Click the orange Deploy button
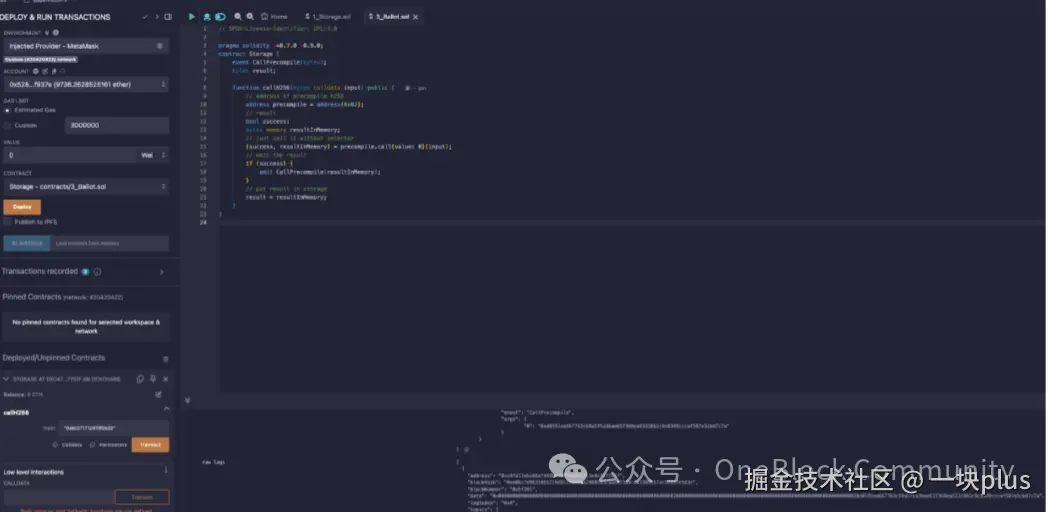Image resolution: width=1048 pixels, height=512 pixels. pos(22,207)
